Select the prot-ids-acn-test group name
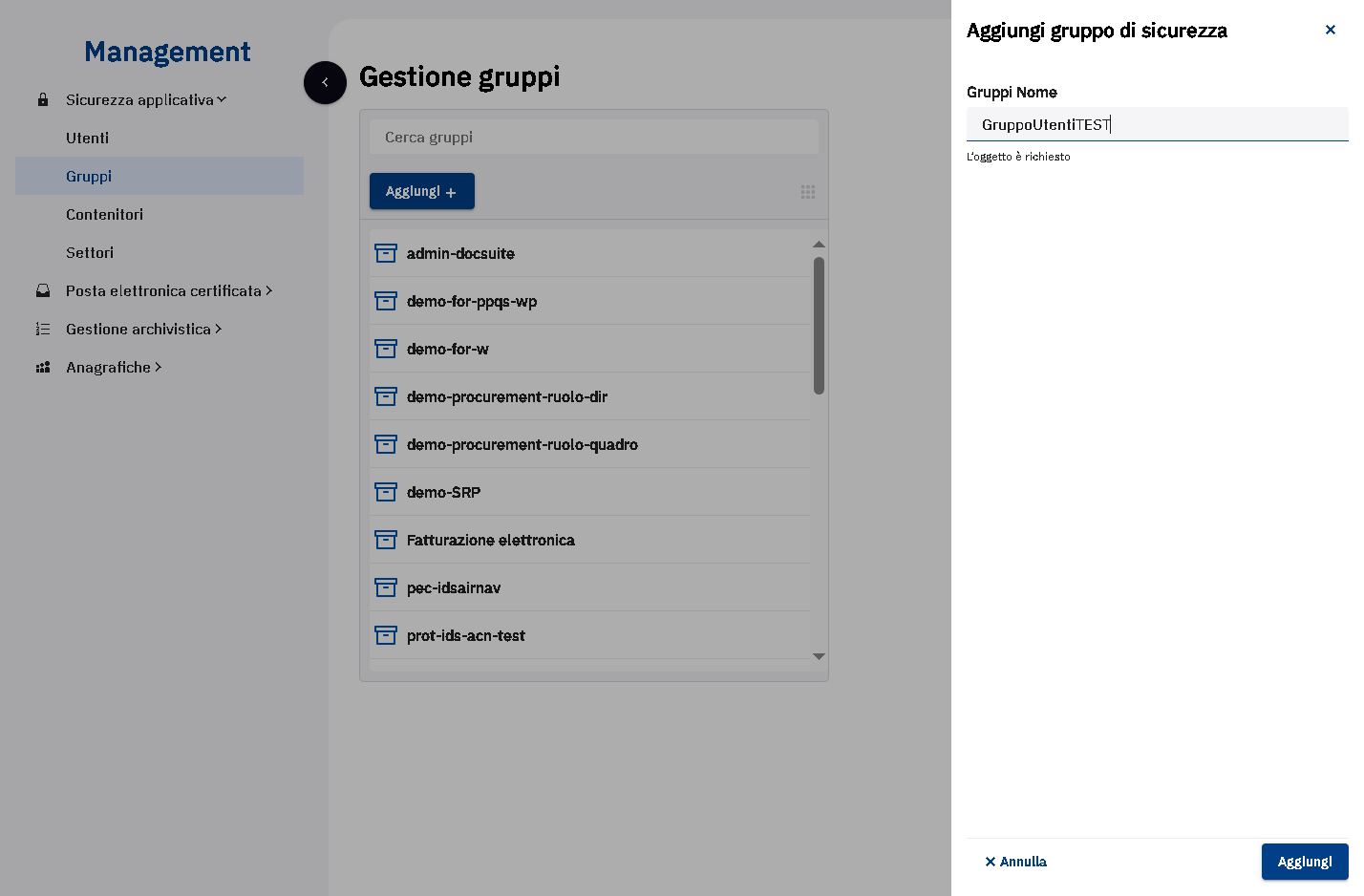This screenshot has width=1364, height=896. (466, 635)
